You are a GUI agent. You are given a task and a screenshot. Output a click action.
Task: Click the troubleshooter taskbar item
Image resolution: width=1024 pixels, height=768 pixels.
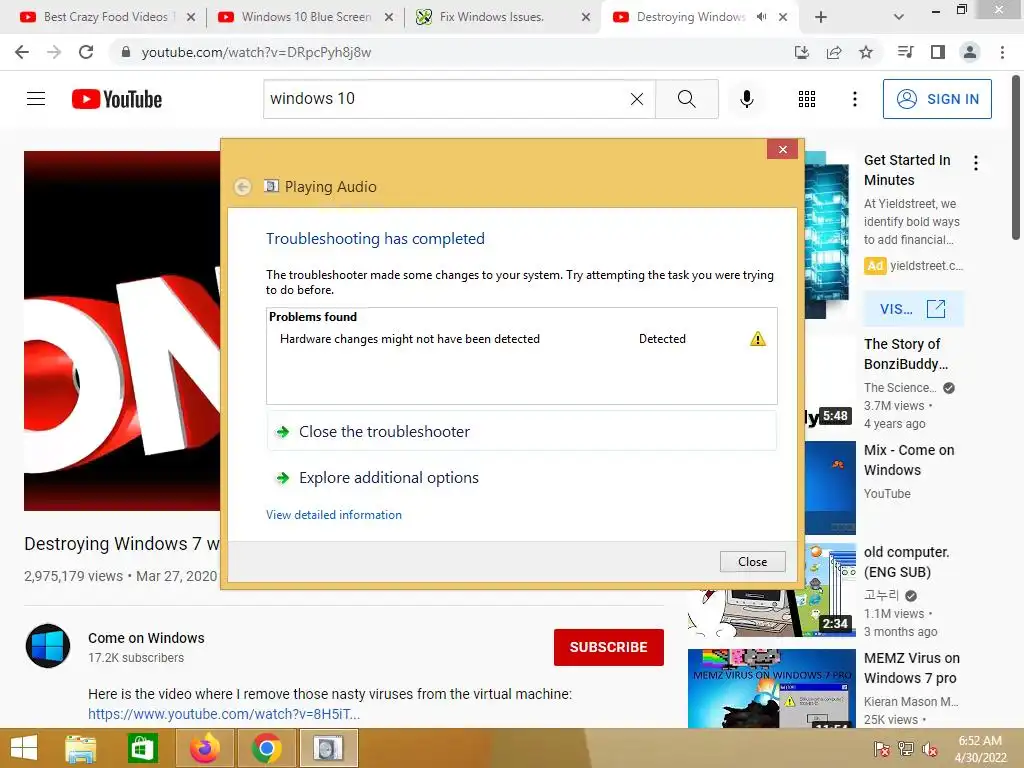point(328,748)
